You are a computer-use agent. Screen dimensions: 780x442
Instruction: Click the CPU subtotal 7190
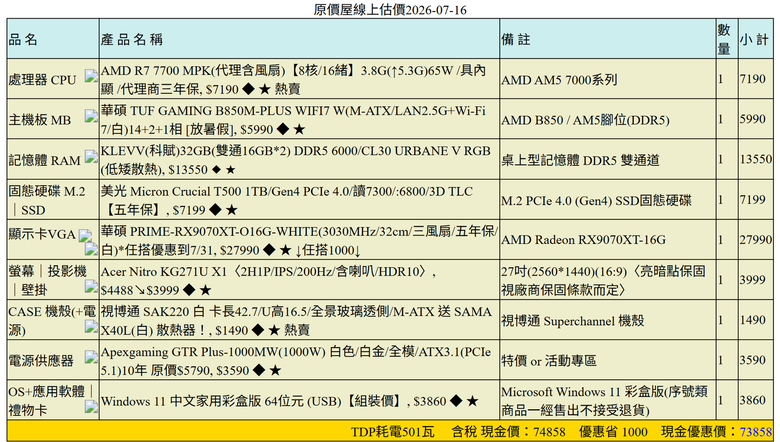752,79
